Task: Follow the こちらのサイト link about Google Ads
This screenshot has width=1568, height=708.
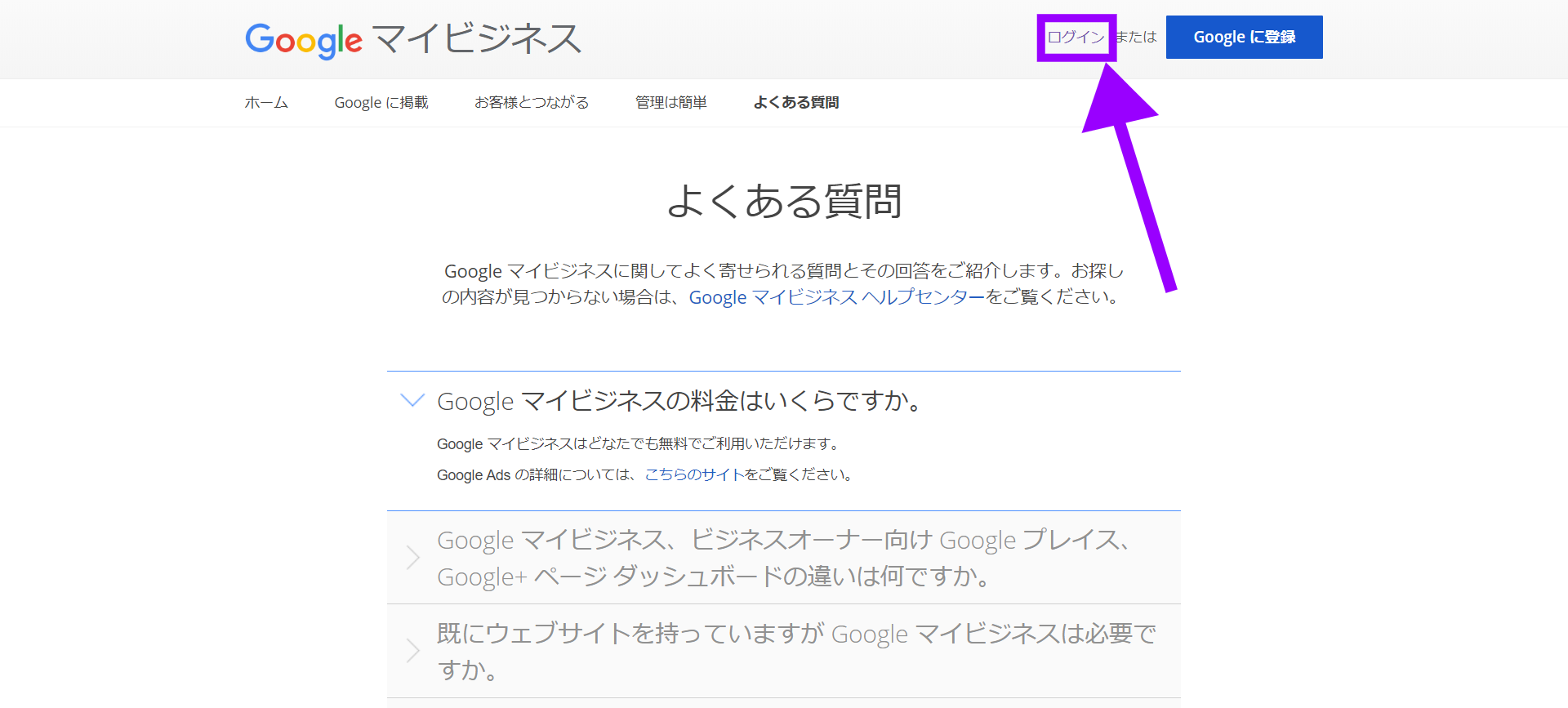Action: tap(694, 475)
